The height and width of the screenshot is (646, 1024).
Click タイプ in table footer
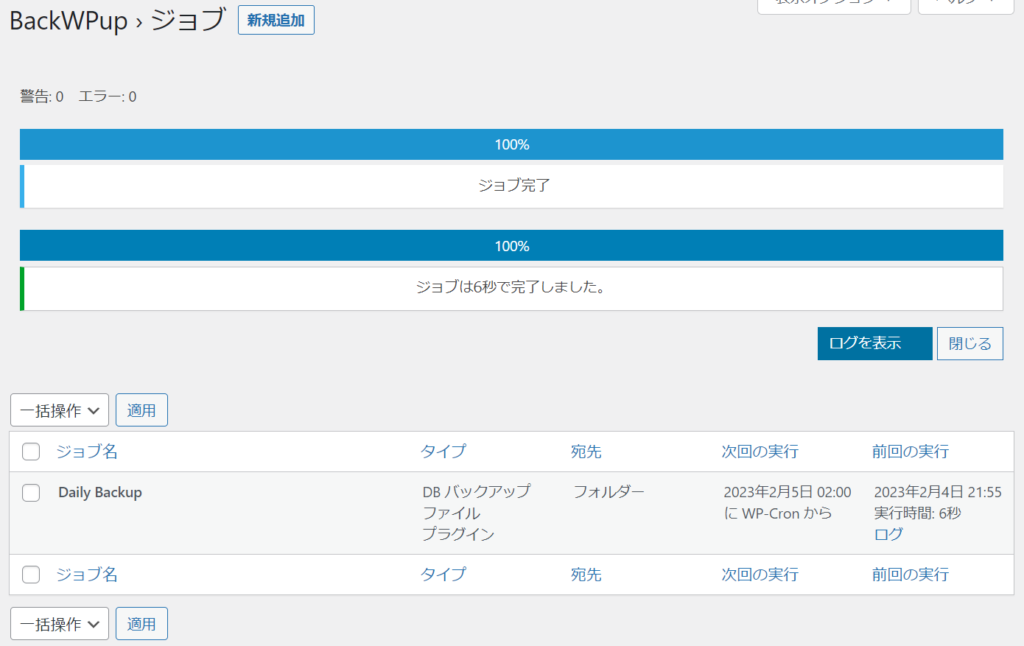[443, 575]
